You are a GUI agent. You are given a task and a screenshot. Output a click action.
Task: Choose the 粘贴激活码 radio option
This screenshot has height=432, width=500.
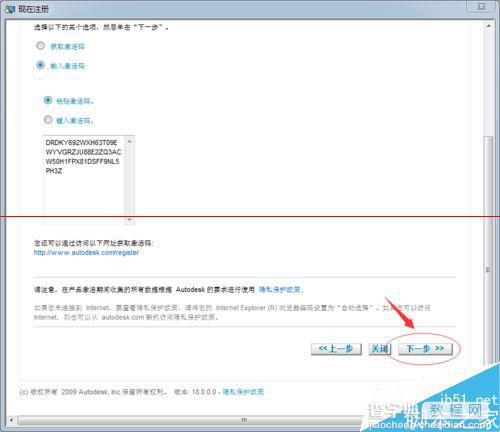[x=48, y=100]
